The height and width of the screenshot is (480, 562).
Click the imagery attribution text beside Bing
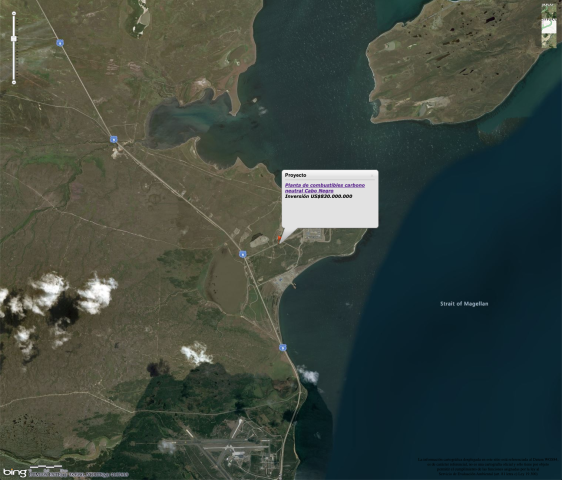coord(78,474)
